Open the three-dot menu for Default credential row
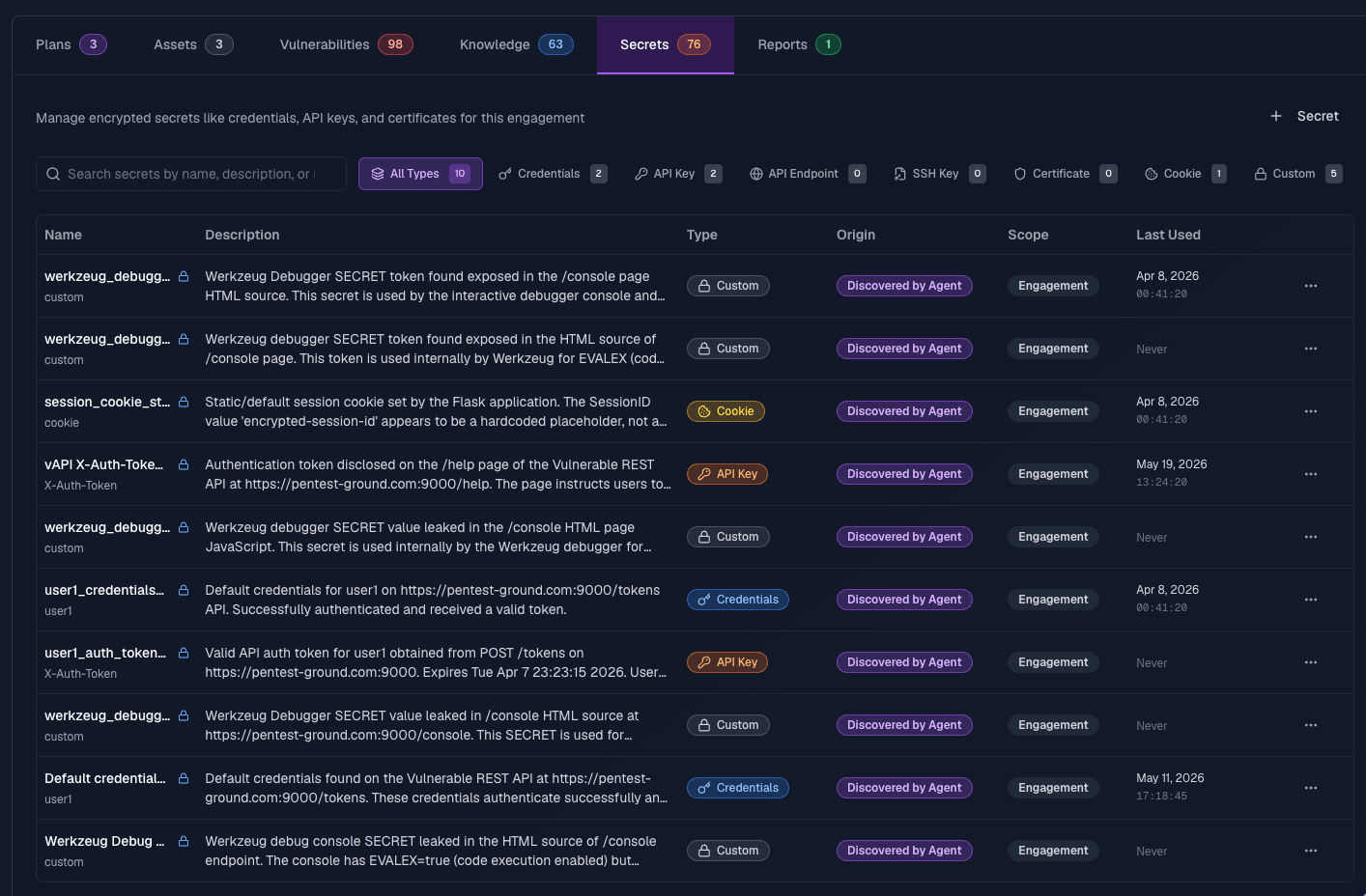This screenshot has width=1366, height=896. pyautogui.click(x=1311, y=788)
